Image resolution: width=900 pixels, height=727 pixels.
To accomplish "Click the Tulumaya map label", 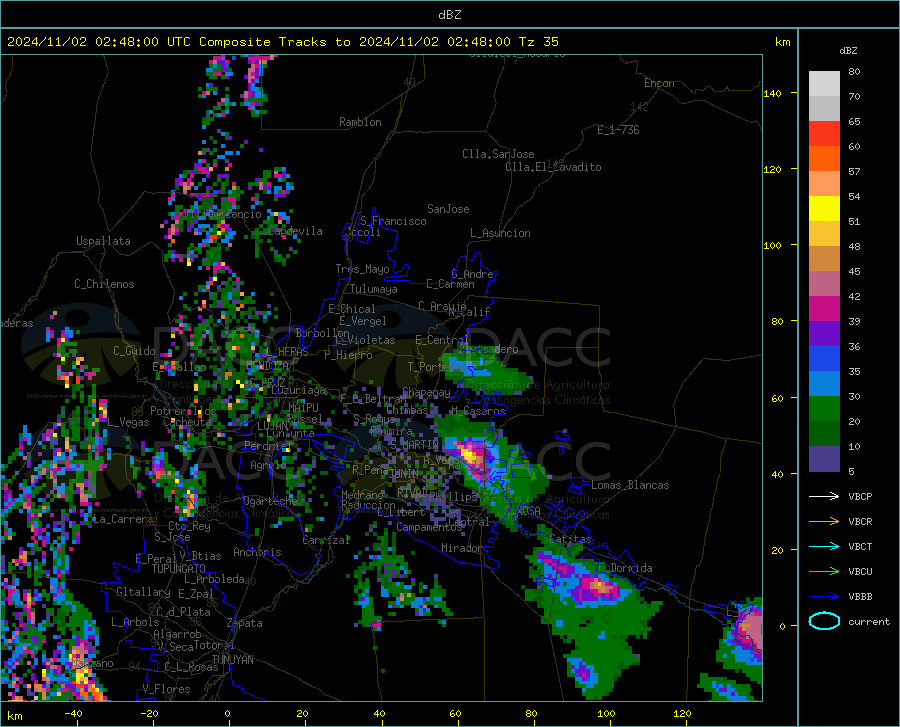I will [x=374, y=289].
